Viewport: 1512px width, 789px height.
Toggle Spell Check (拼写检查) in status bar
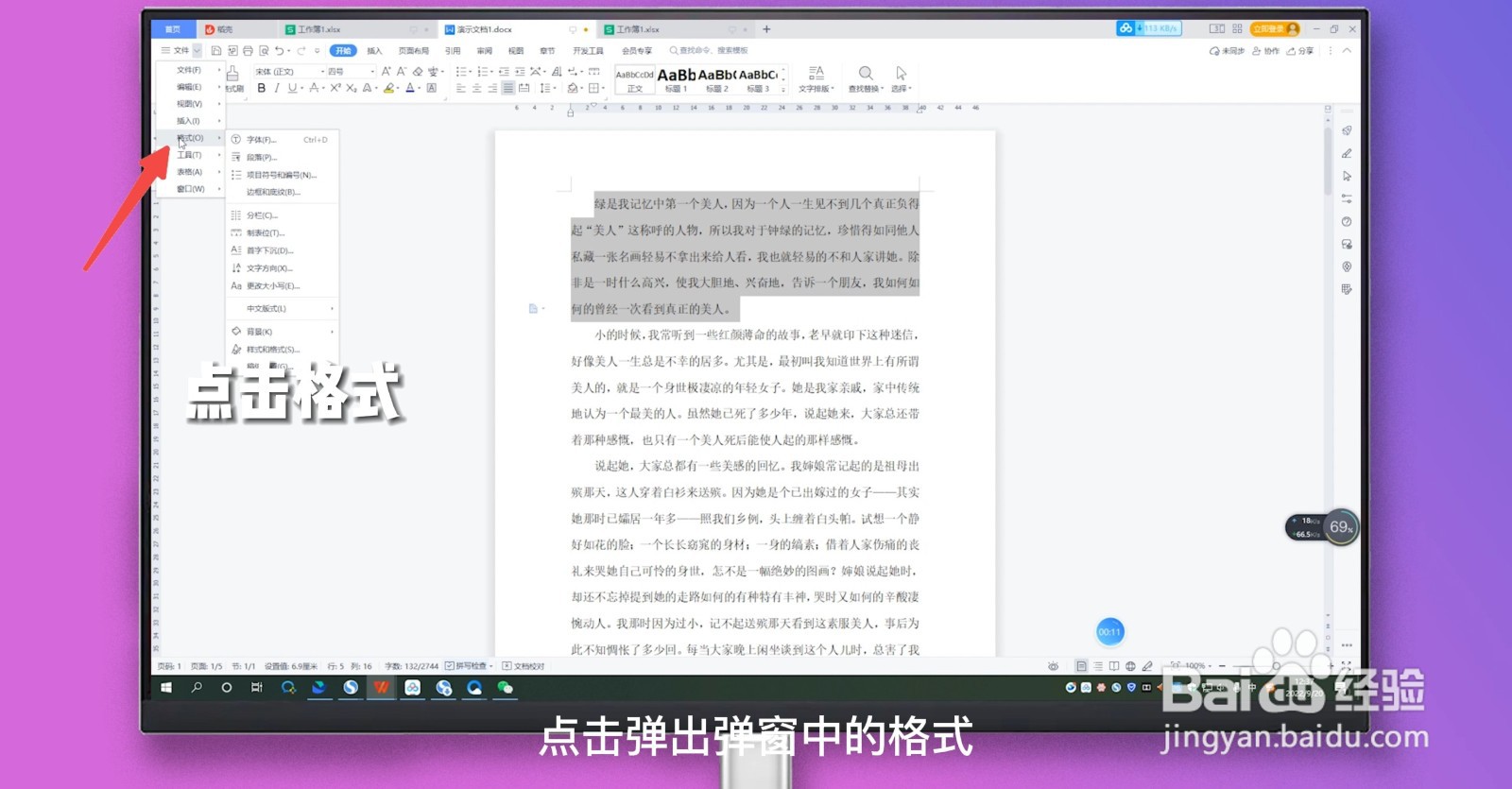click(469, 666)
